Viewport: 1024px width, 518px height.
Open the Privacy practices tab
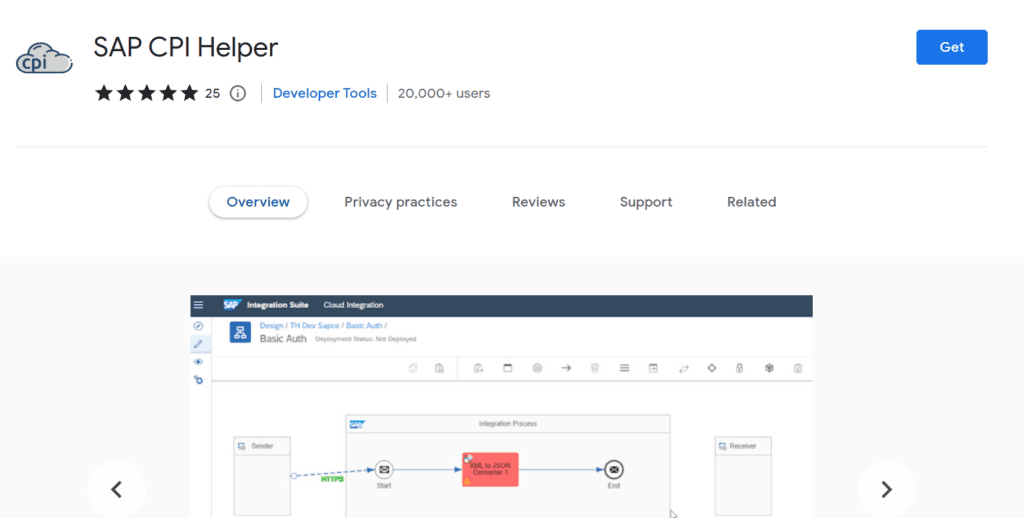tap(400, 202)
